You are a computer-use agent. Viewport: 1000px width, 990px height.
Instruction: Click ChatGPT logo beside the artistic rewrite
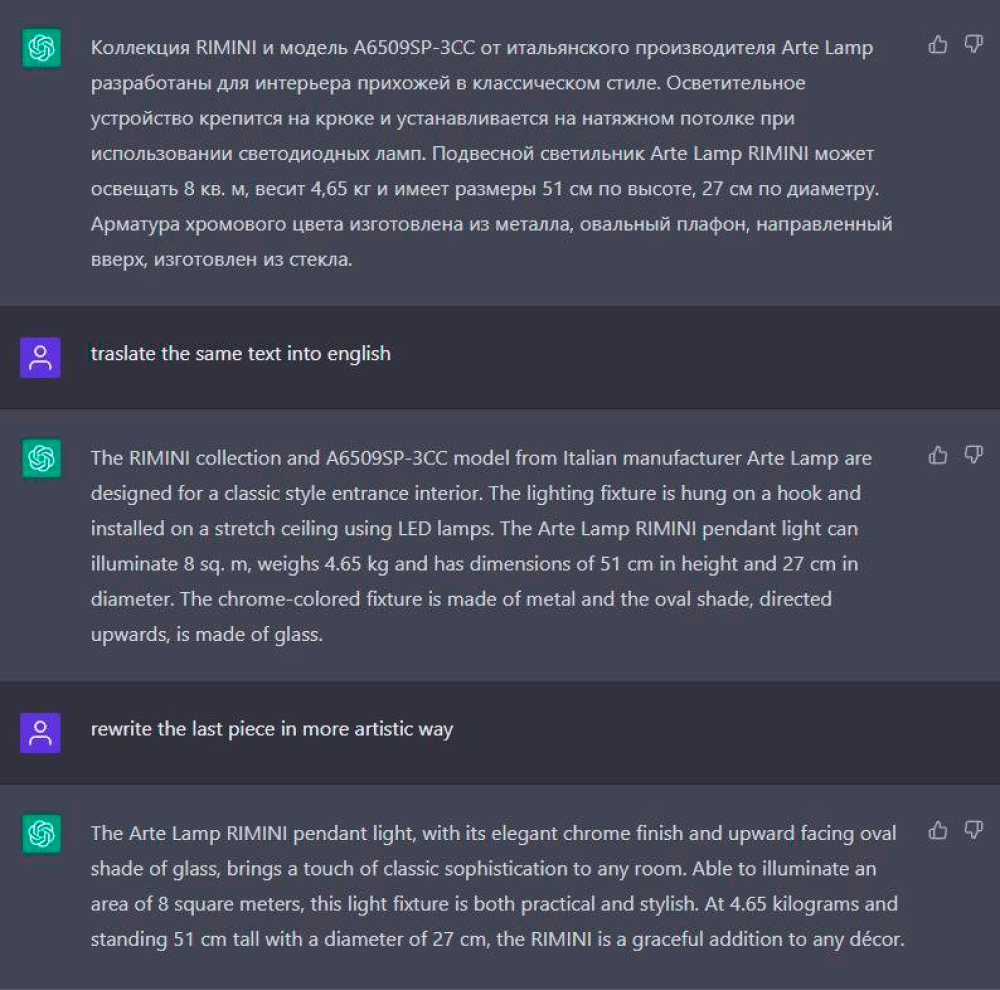41,833
